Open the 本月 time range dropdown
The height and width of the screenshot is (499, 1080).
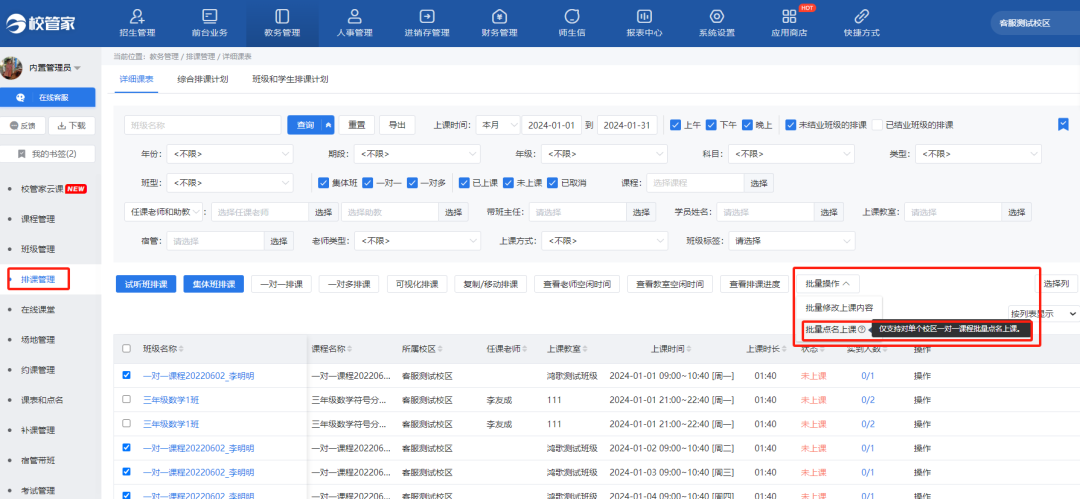(497, 125)
